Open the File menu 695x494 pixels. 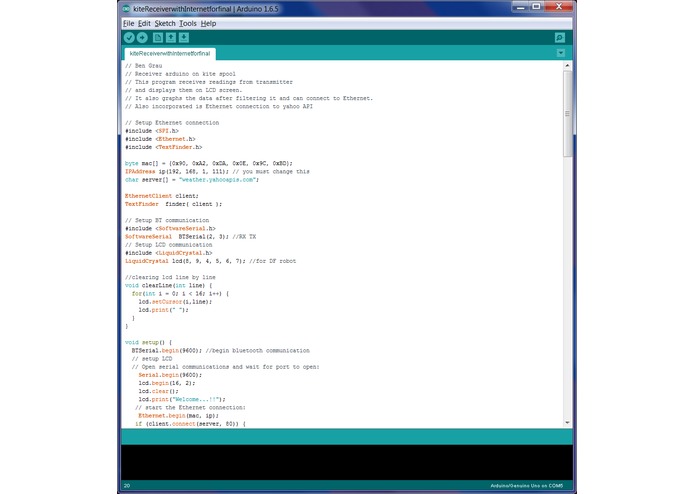coord(129,23)
